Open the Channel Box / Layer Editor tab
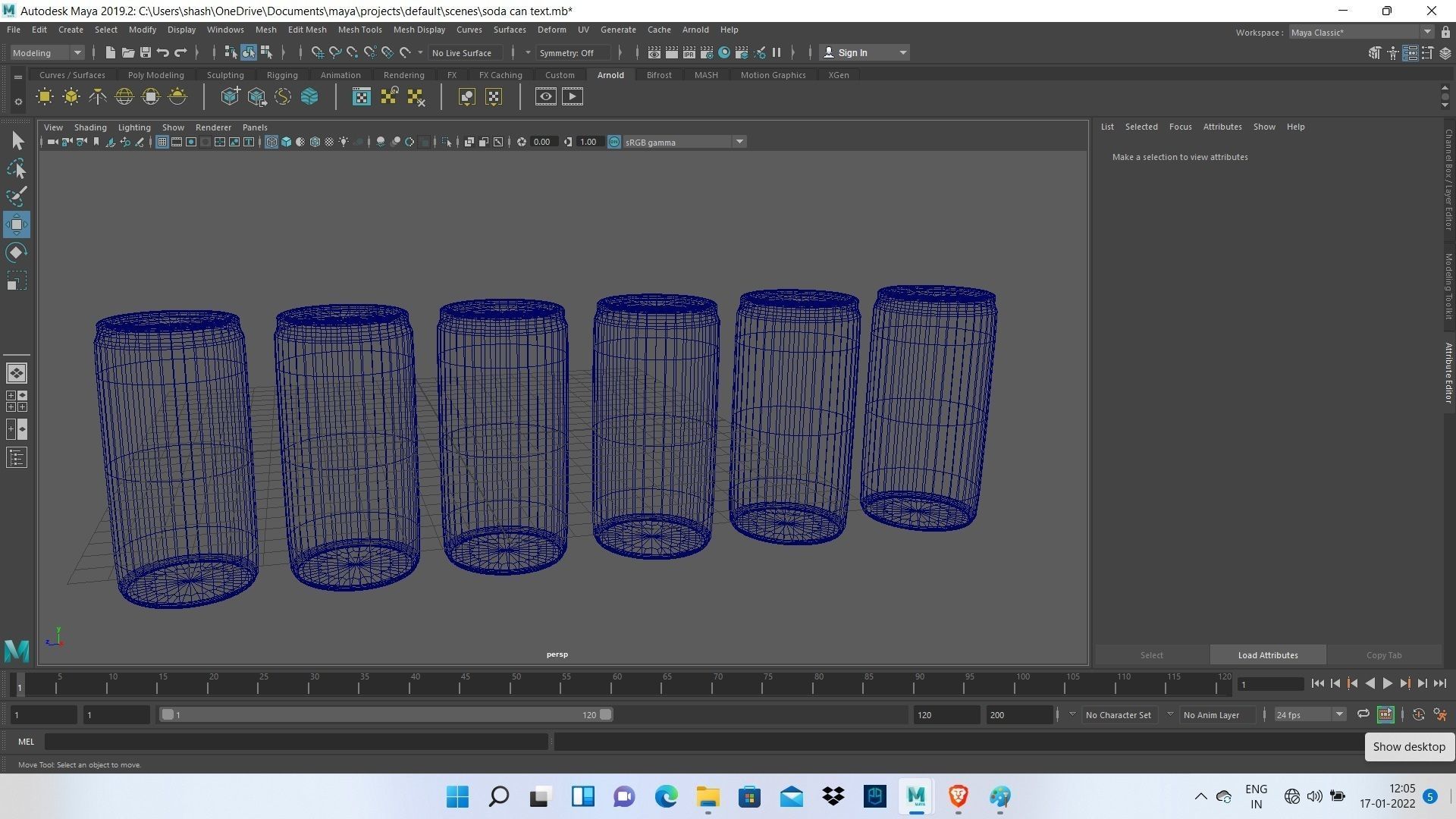The height and width of the screenshot is (819, 1456). click(x=1448, y=180)
